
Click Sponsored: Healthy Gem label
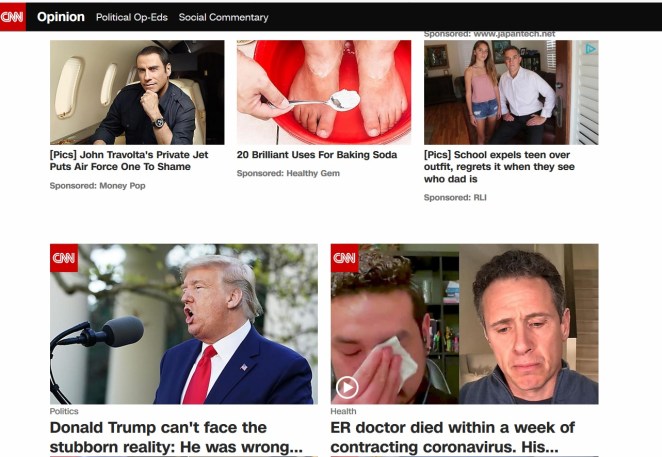click(x=288, y=173)
